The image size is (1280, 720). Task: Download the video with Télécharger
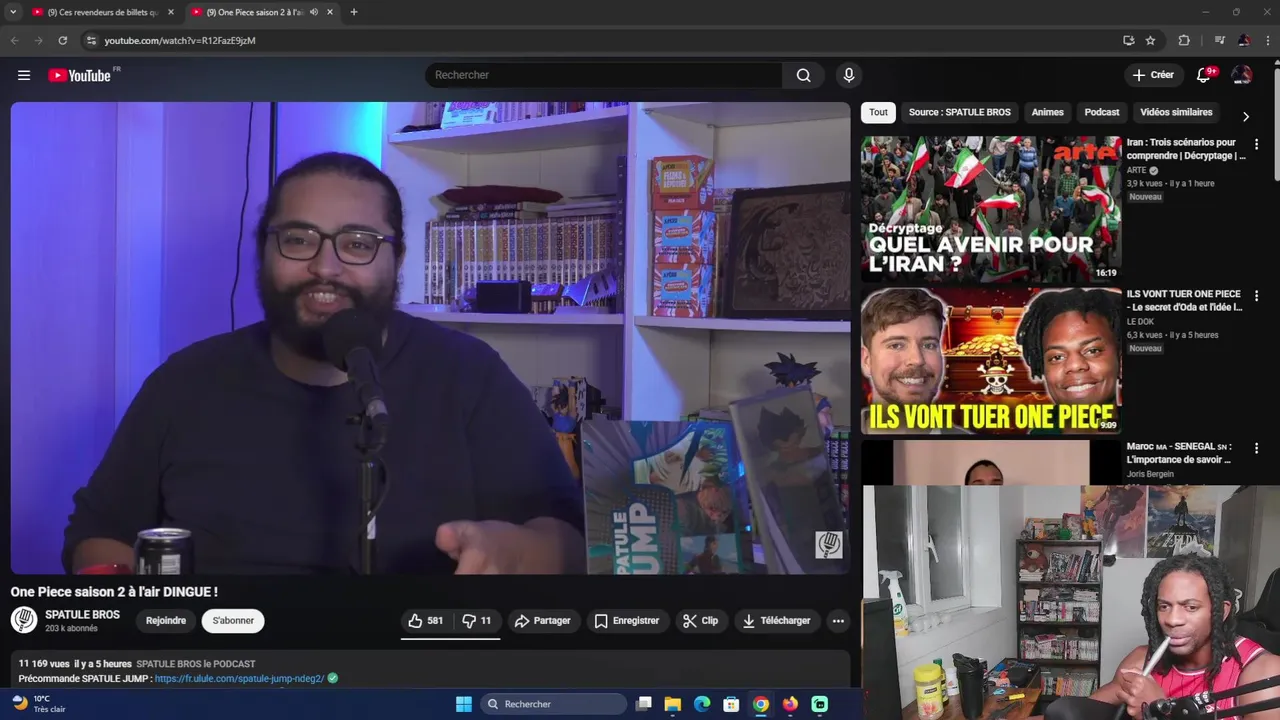pyautogui.click(x=776, y=621)
